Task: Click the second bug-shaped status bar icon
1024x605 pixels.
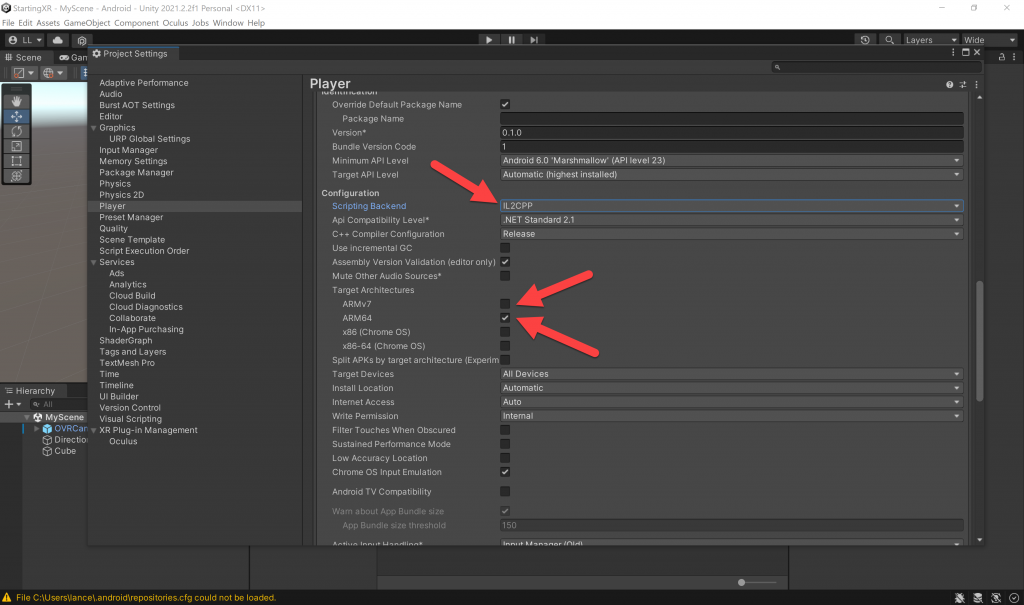Action: click(x=978, y=598)
